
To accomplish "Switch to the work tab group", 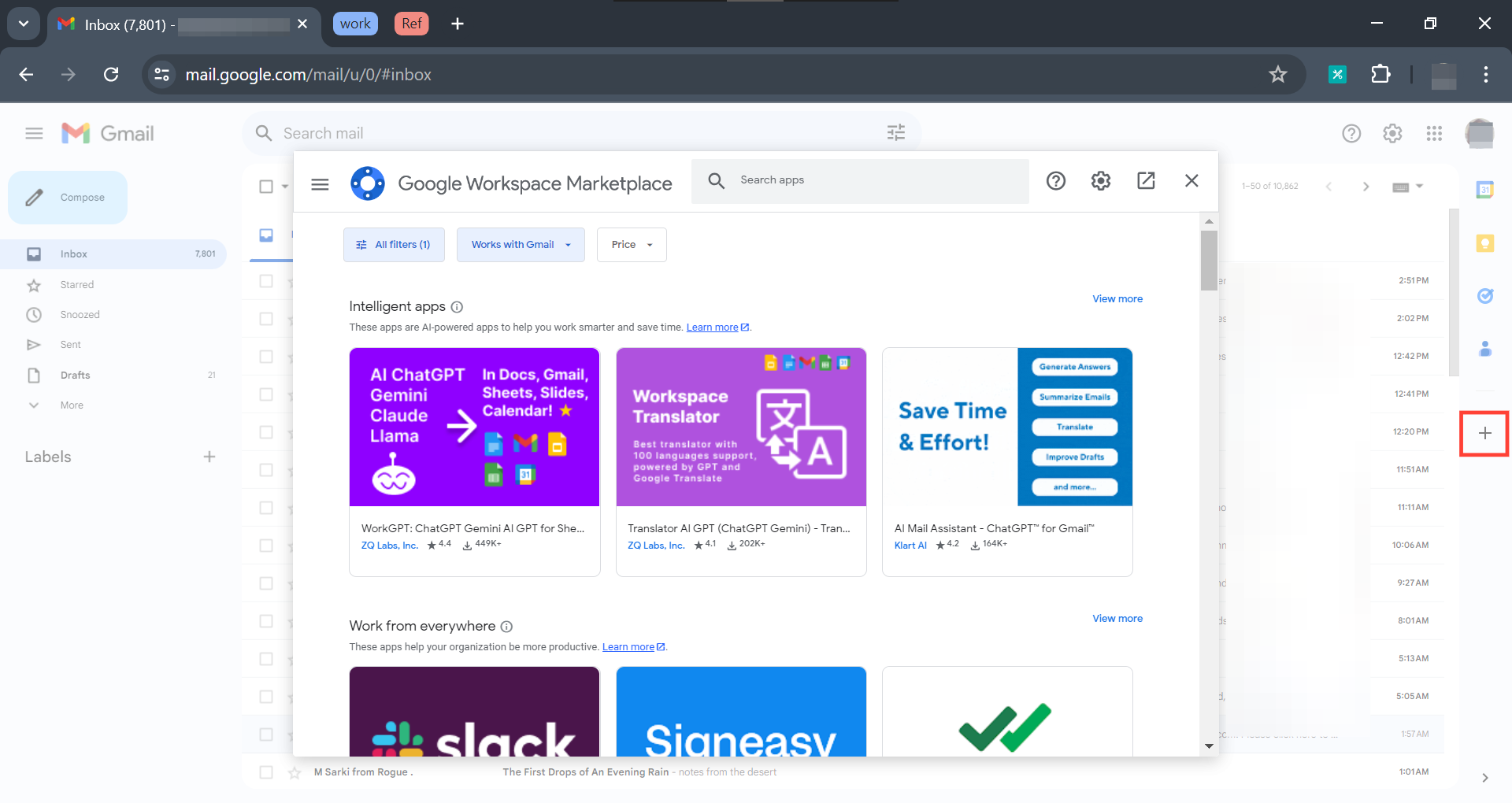I will [x=355, y=24].
